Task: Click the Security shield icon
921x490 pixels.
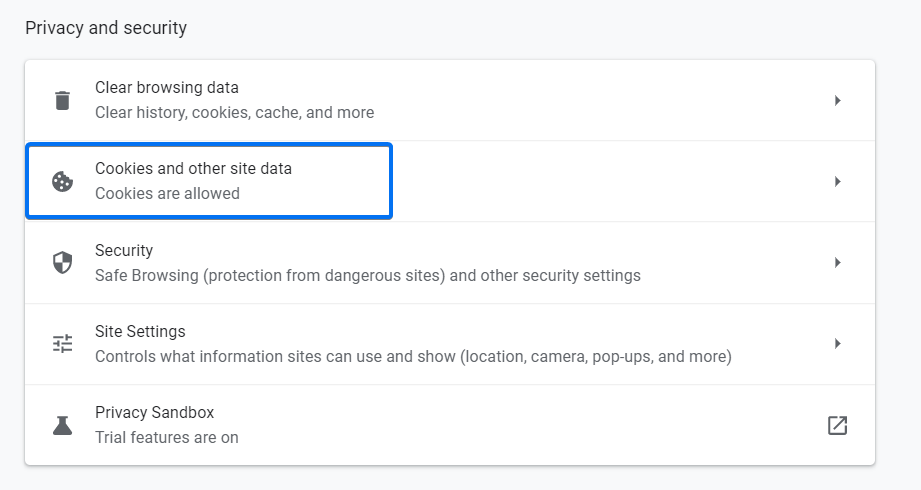Action: 62,262
